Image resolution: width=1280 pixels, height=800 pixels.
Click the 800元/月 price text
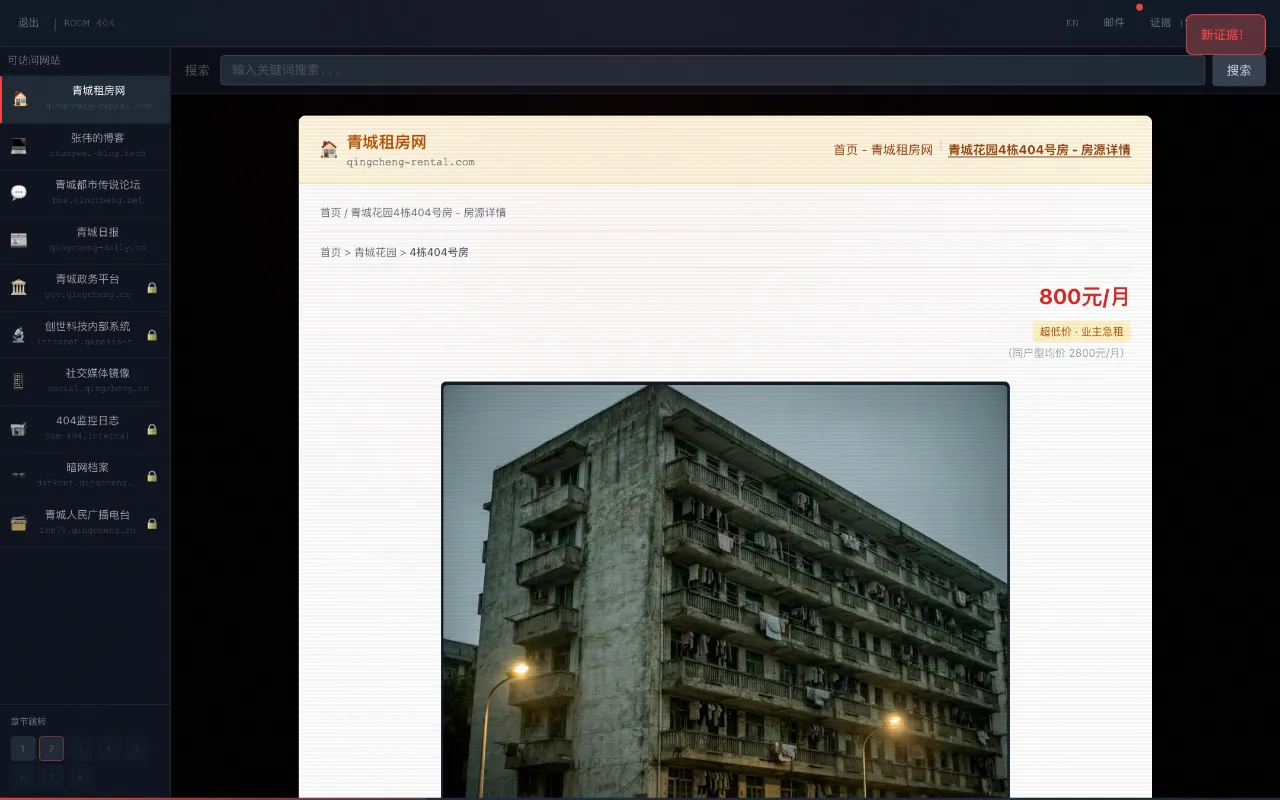(x=1084, y=297)
